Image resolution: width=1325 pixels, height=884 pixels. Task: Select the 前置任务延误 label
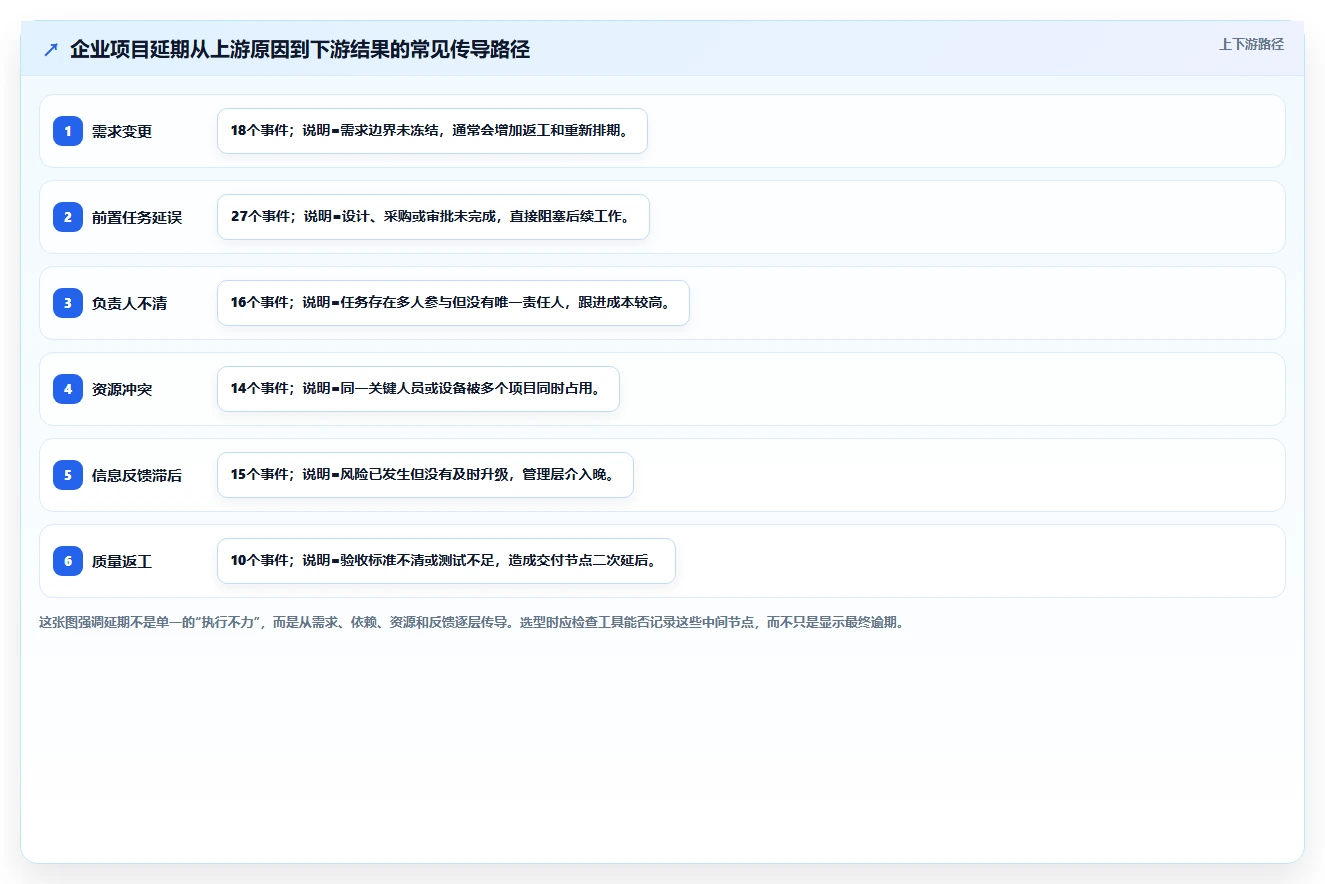[137, 217]
